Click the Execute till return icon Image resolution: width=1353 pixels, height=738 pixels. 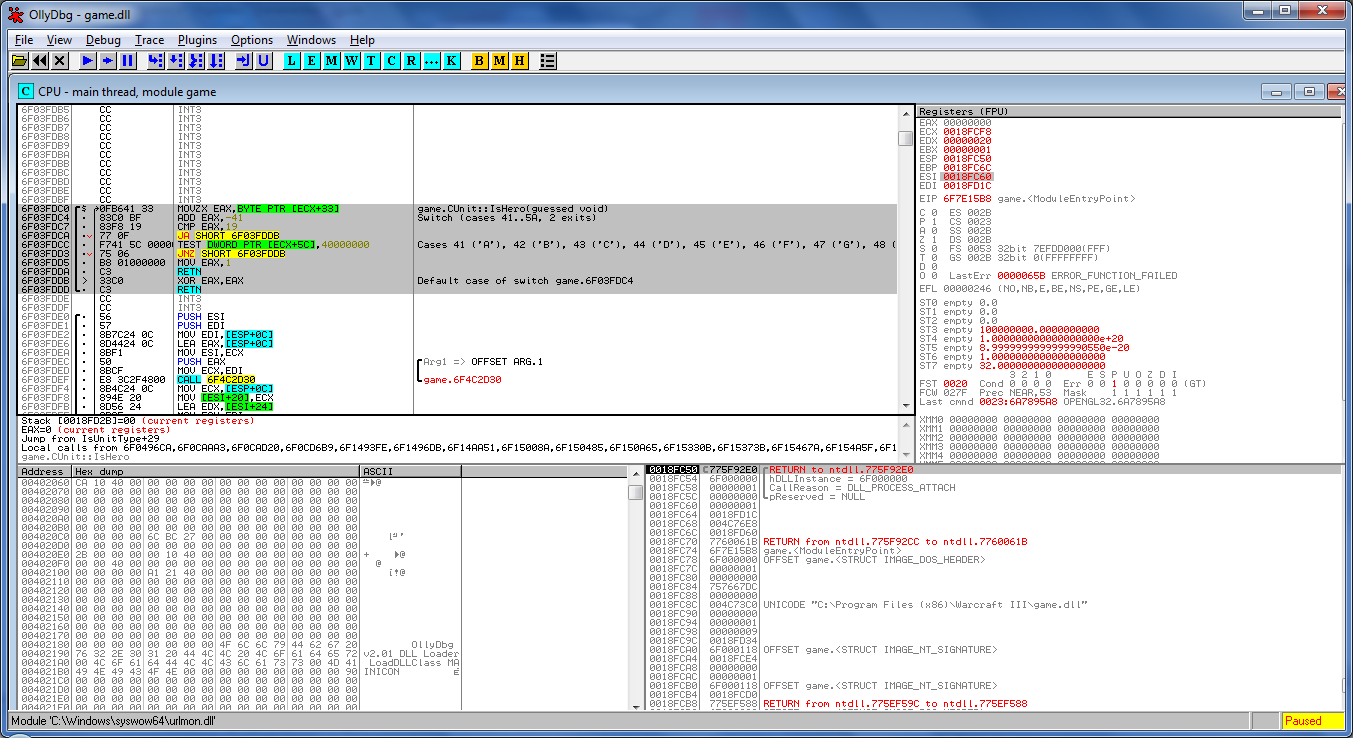coord(244,61)
